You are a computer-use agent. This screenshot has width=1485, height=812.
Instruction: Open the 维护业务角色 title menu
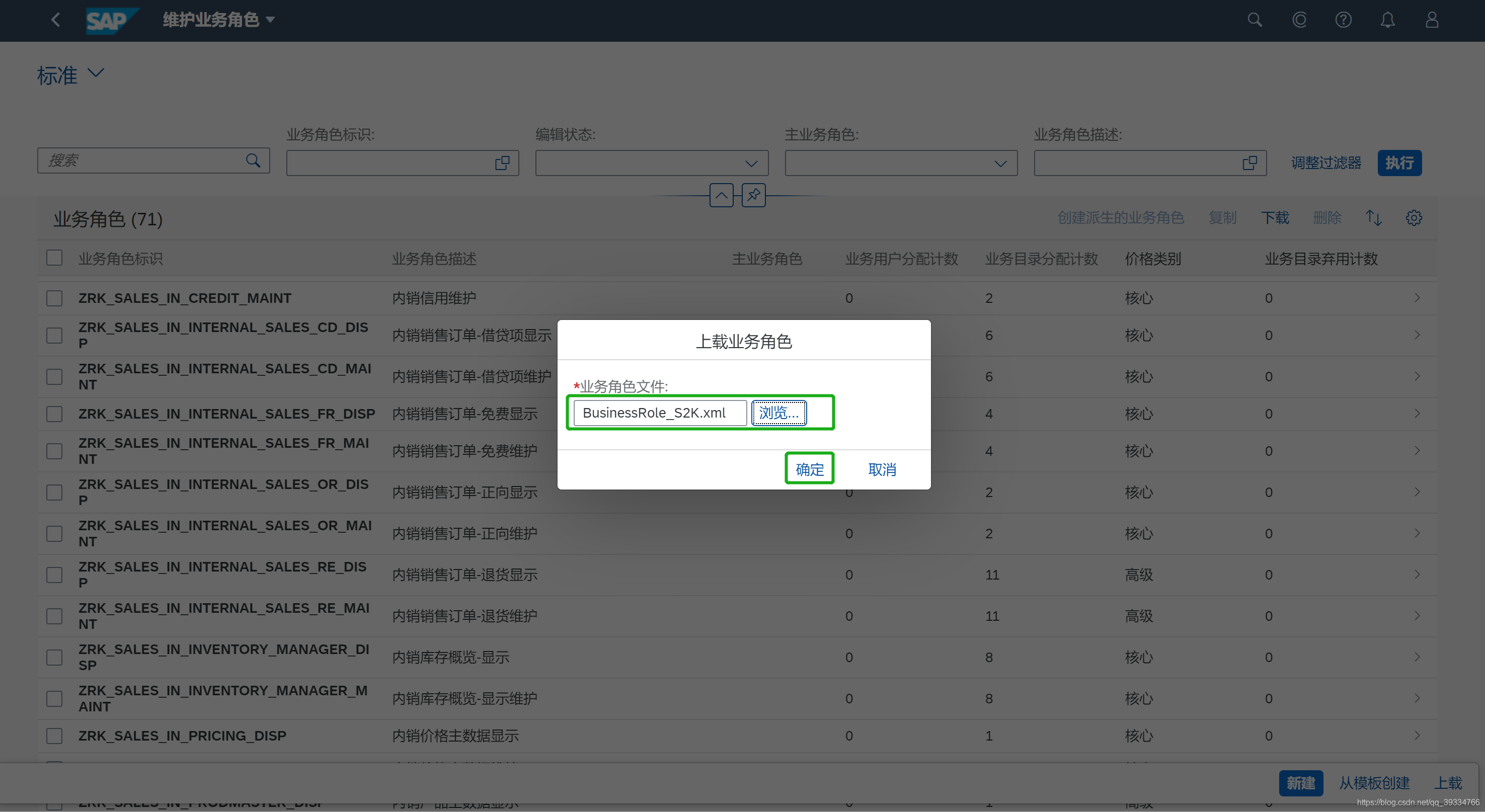[x=218, y=20]
